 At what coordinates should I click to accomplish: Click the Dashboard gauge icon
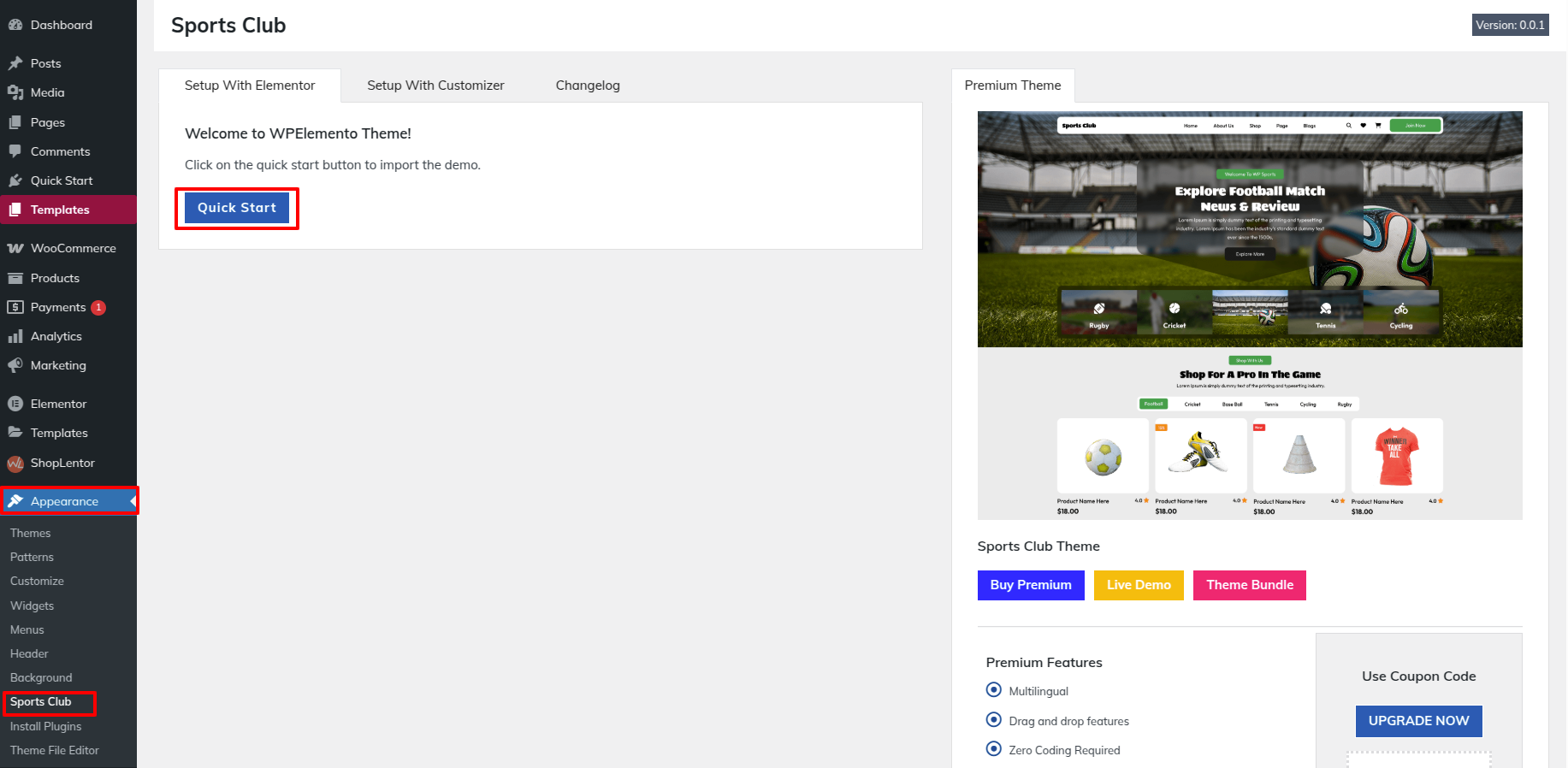click(x=15, y=25)
